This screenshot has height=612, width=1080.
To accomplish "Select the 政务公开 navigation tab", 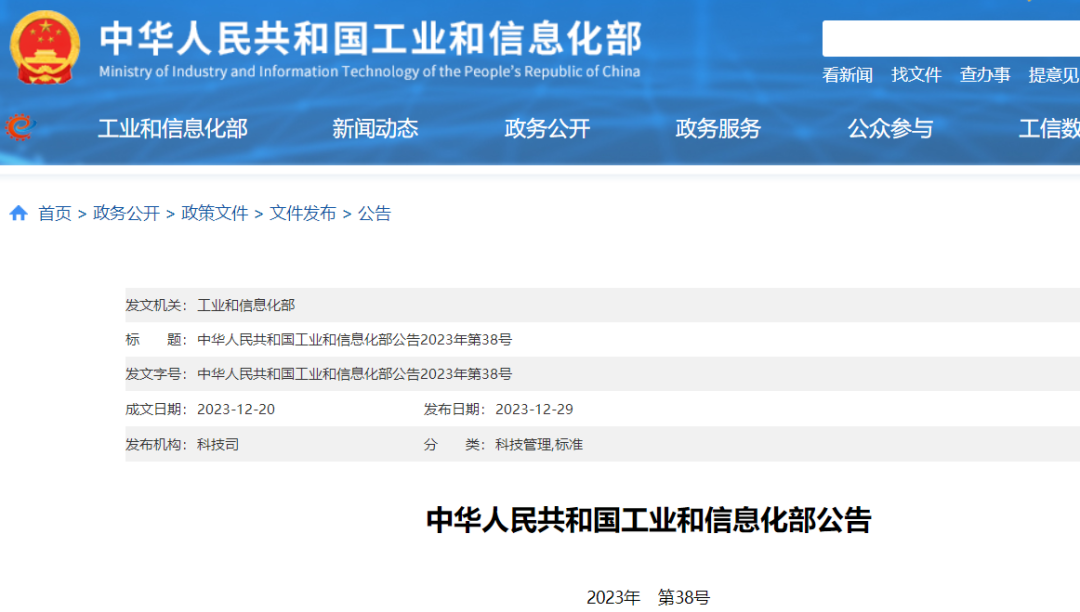I will point(547,128).
